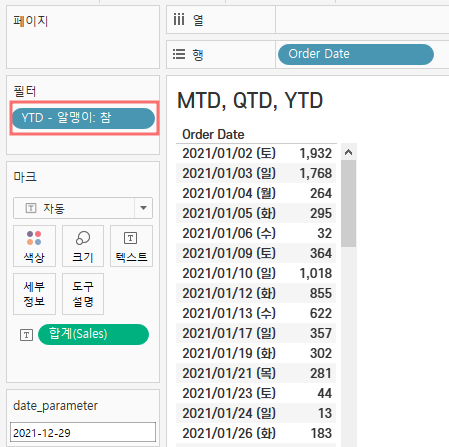Select the row 2021/01/26 (화)

[x=256, y=433]
